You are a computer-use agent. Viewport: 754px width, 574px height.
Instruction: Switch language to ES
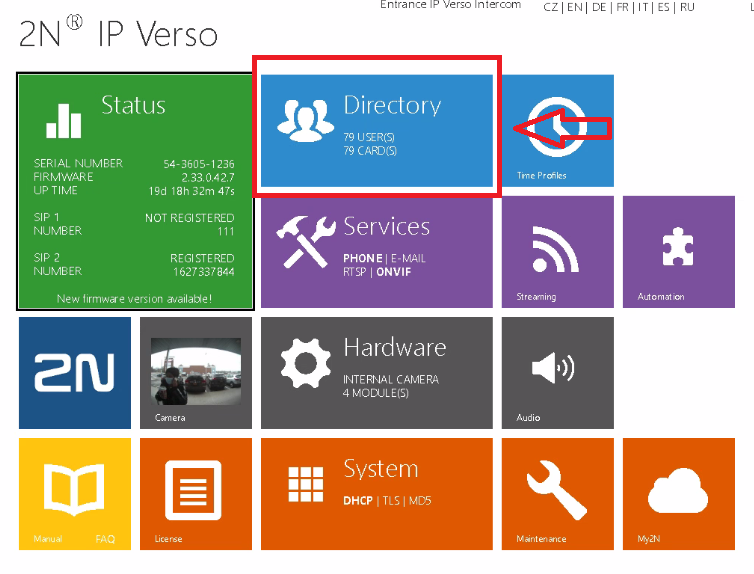click(664, 7)
